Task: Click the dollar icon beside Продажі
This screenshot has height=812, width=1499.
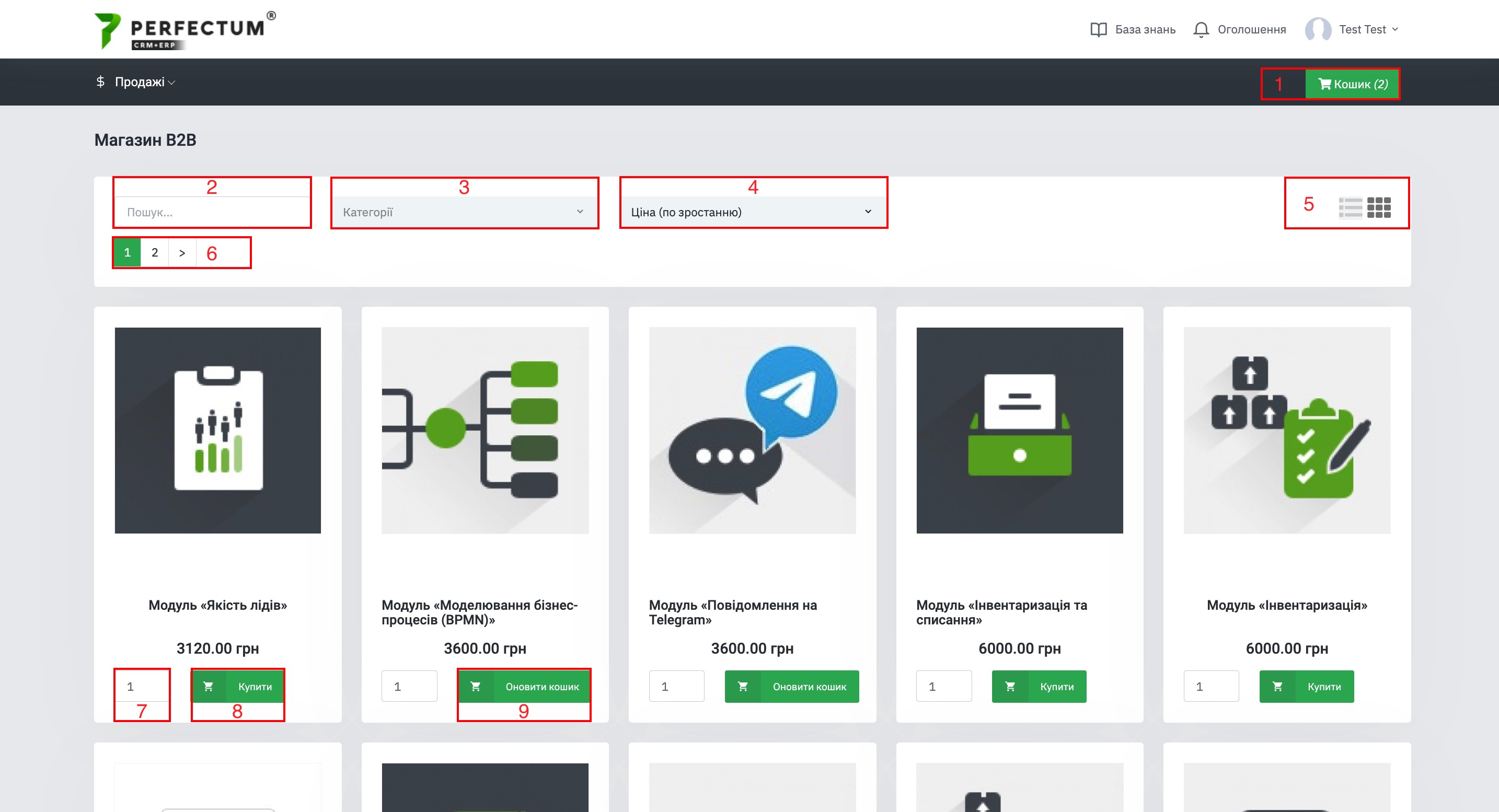Action: coord(100,82)
